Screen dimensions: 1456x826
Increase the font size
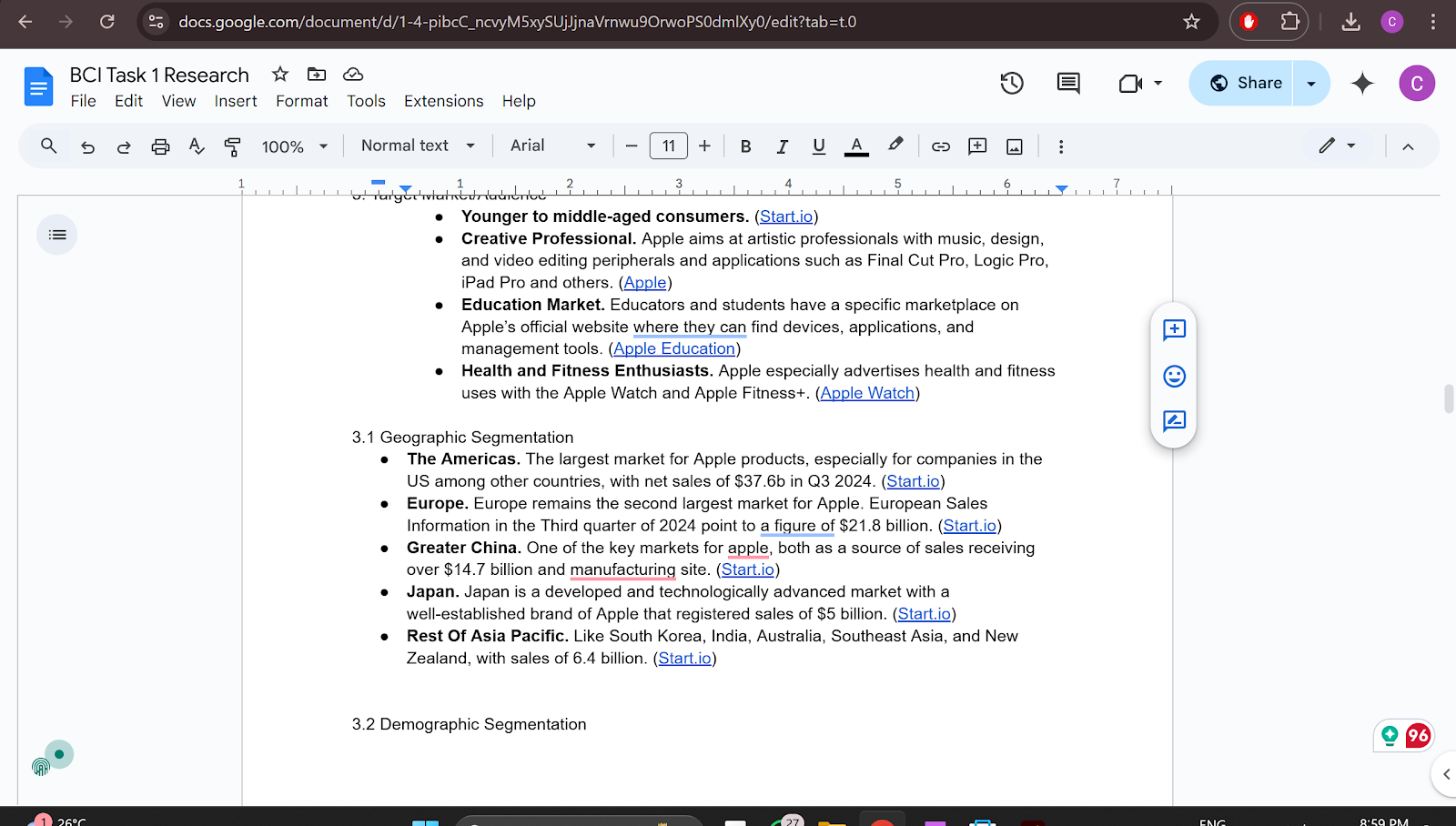[704, 146]
